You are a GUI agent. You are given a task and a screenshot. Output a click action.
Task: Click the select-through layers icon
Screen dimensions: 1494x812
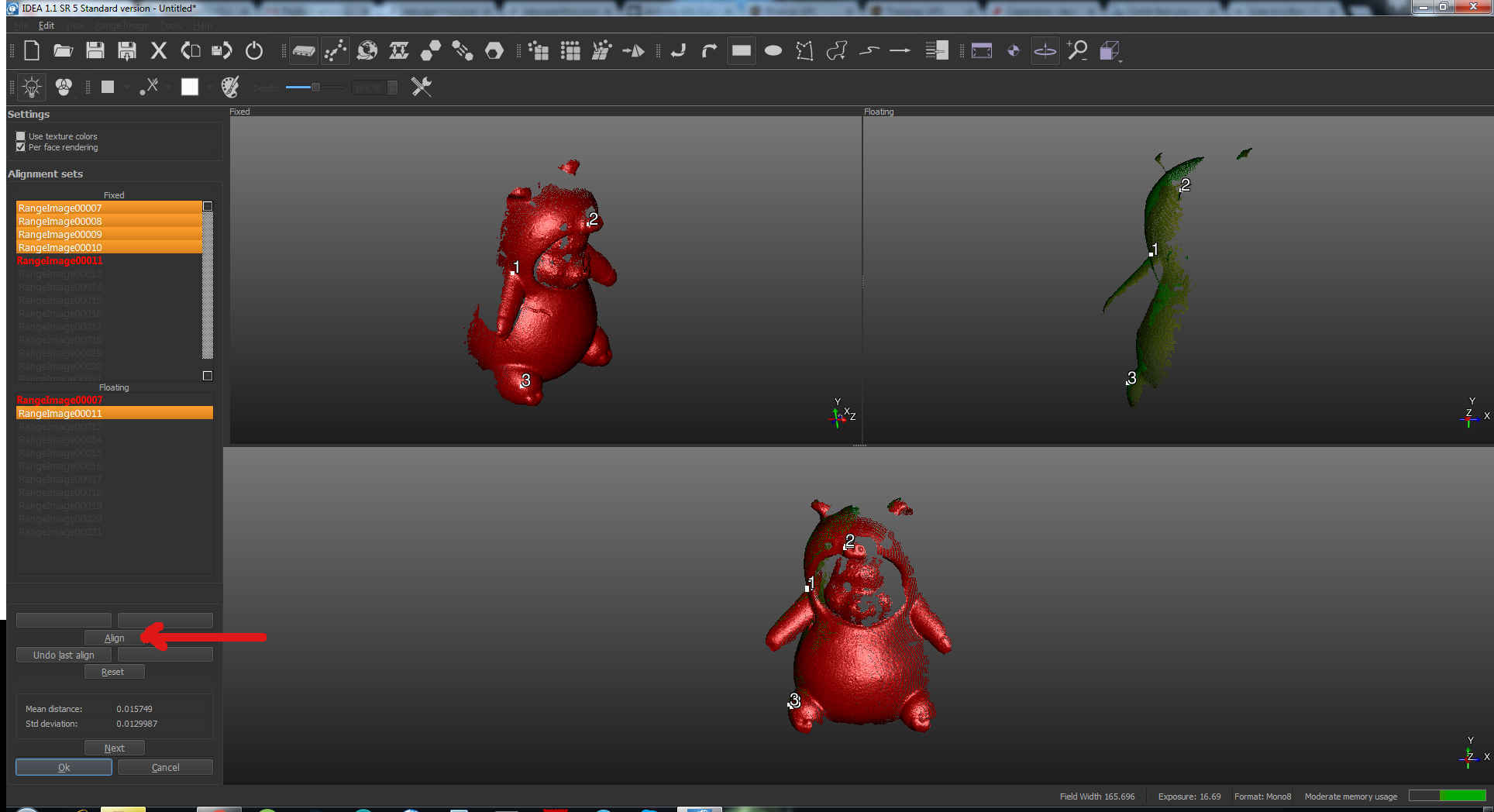point(937,51)
